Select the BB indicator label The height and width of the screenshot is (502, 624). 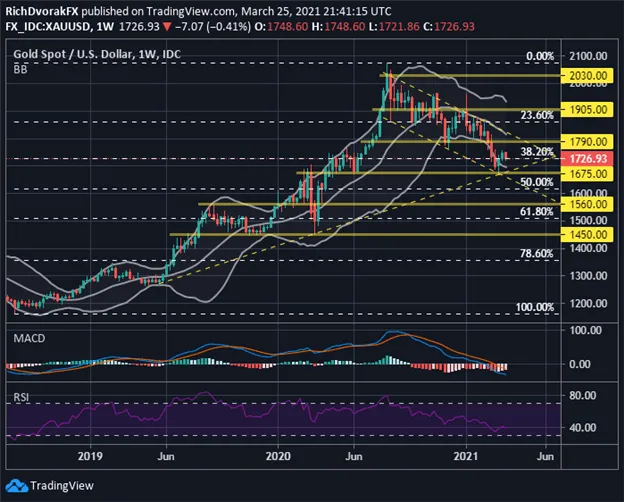click(x=20, y=69)
